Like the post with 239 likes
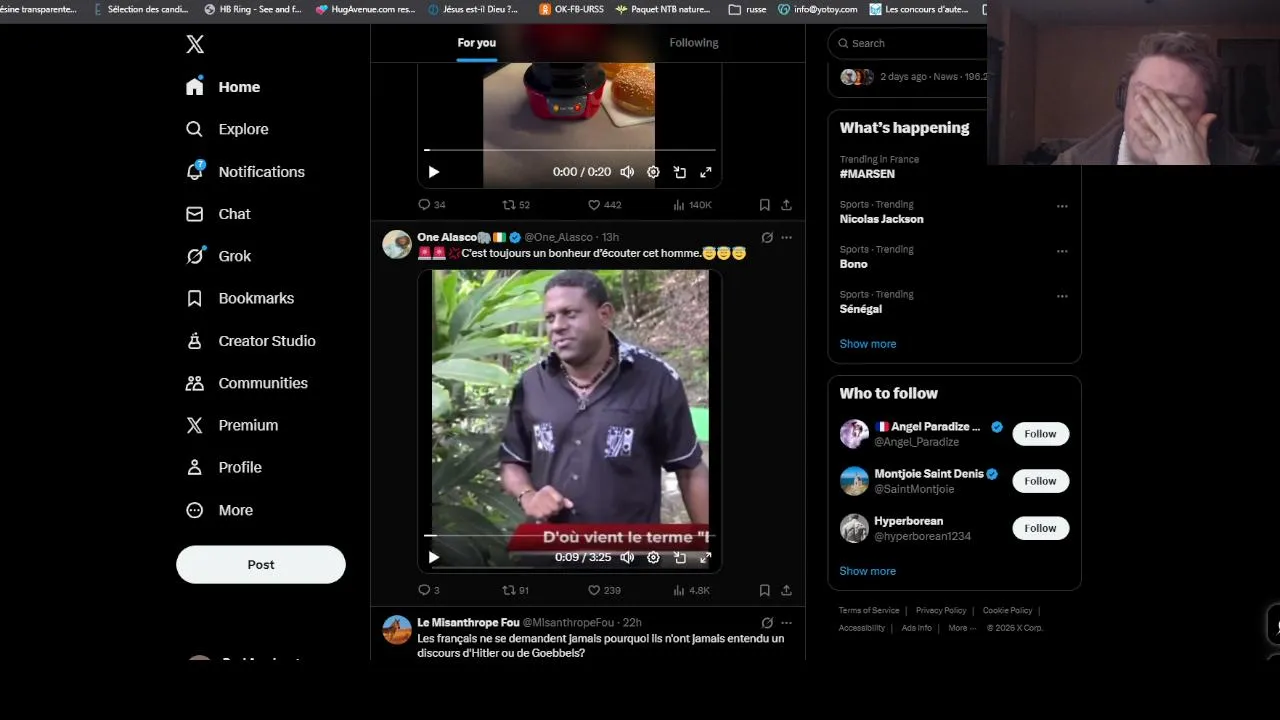 pos(604,590)
